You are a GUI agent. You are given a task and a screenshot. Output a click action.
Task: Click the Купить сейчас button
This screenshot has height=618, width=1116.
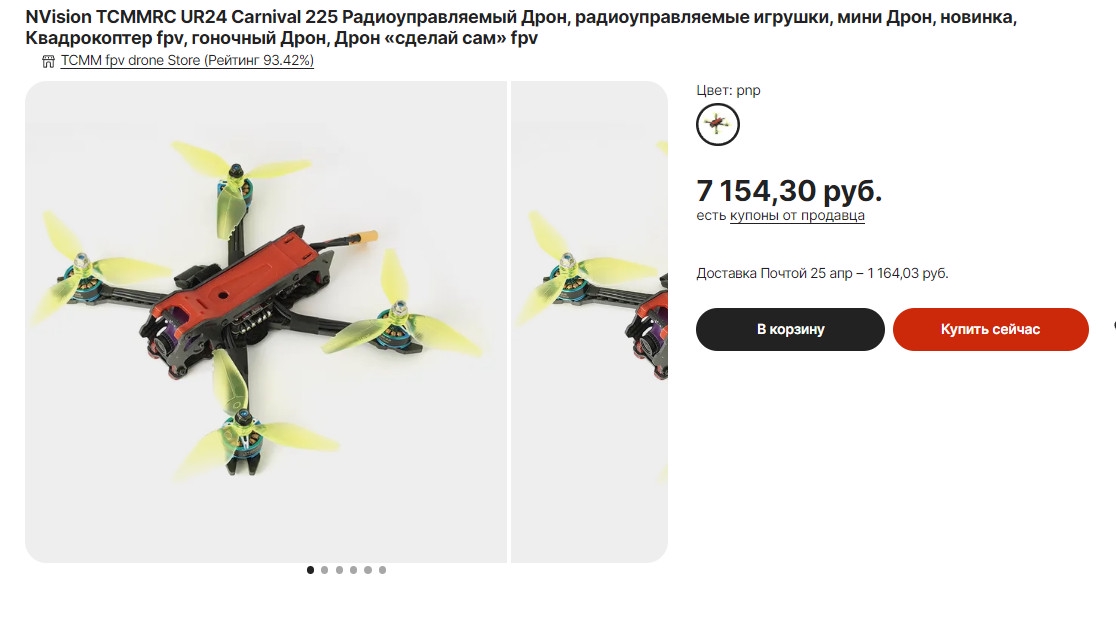click(991, 329)
